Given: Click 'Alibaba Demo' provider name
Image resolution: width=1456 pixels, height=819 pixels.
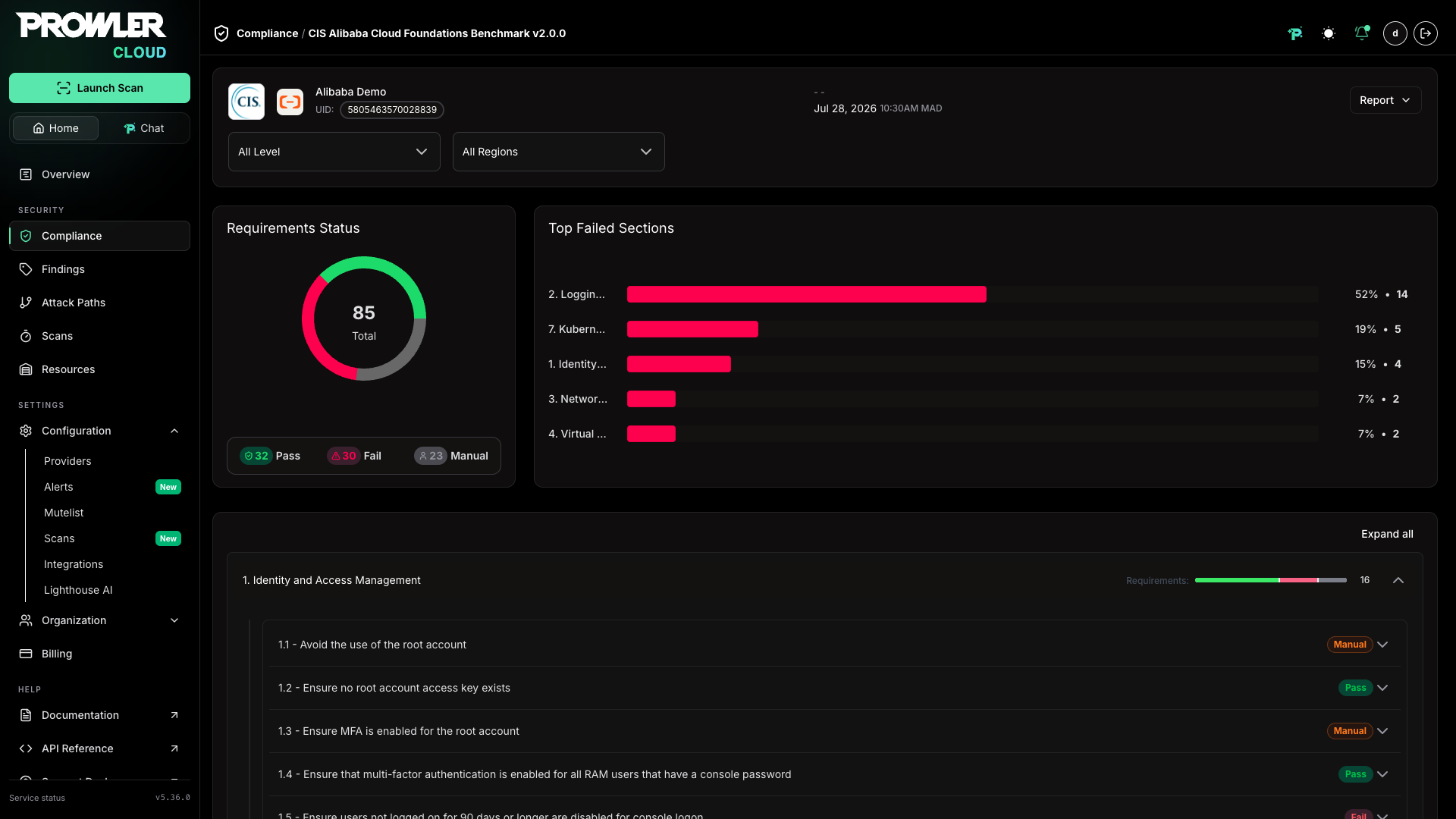Looking at the screenshot, I should coord(350,92).
